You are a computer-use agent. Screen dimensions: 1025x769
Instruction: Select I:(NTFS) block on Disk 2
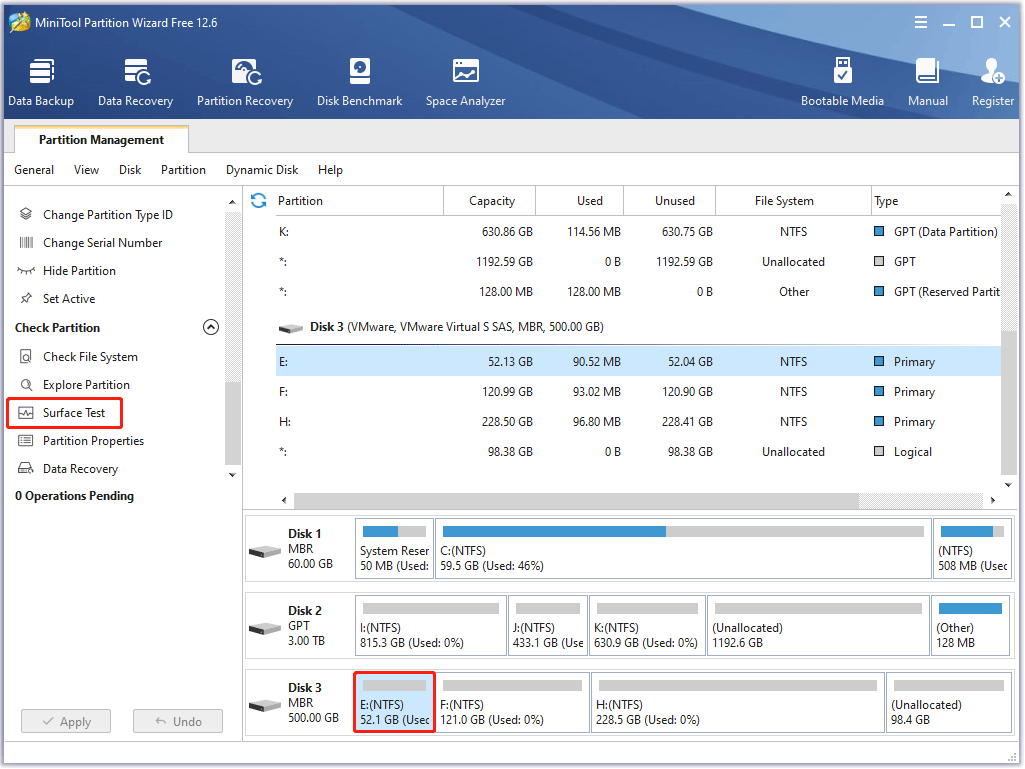click(431, 626)
